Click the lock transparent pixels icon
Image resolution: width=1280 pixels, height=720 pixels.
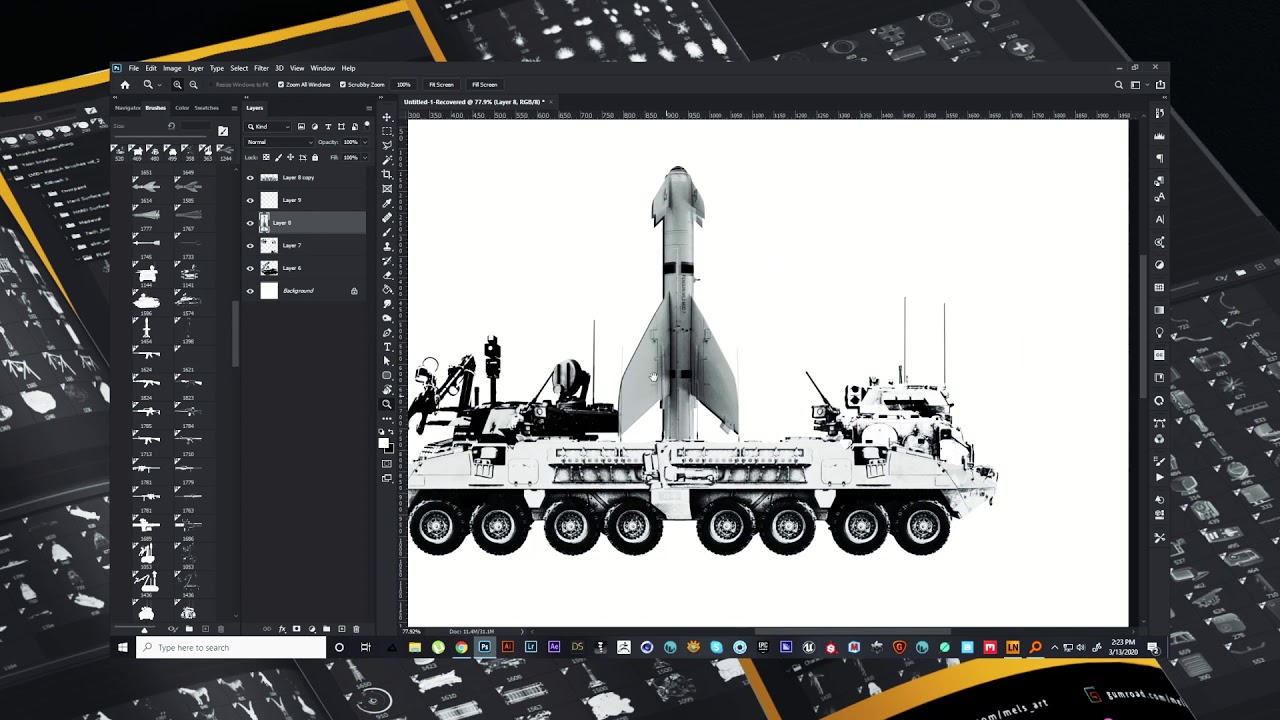(266, 157)
